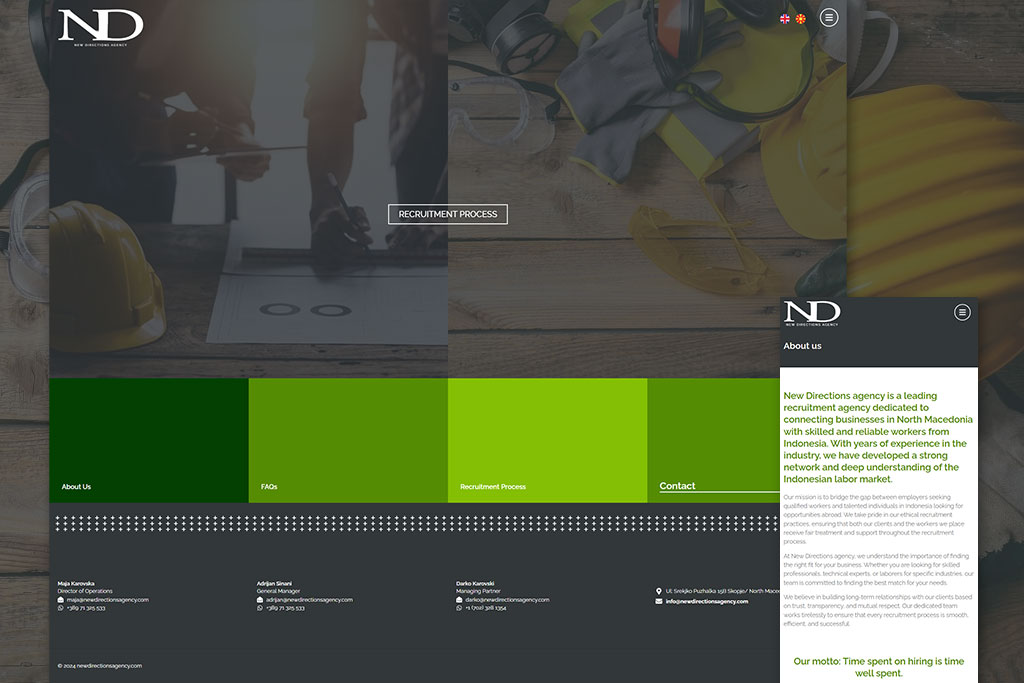Screen dimensions: 1024x683
Task: Switch language with the UK flag
Action: tap(785, 19)
